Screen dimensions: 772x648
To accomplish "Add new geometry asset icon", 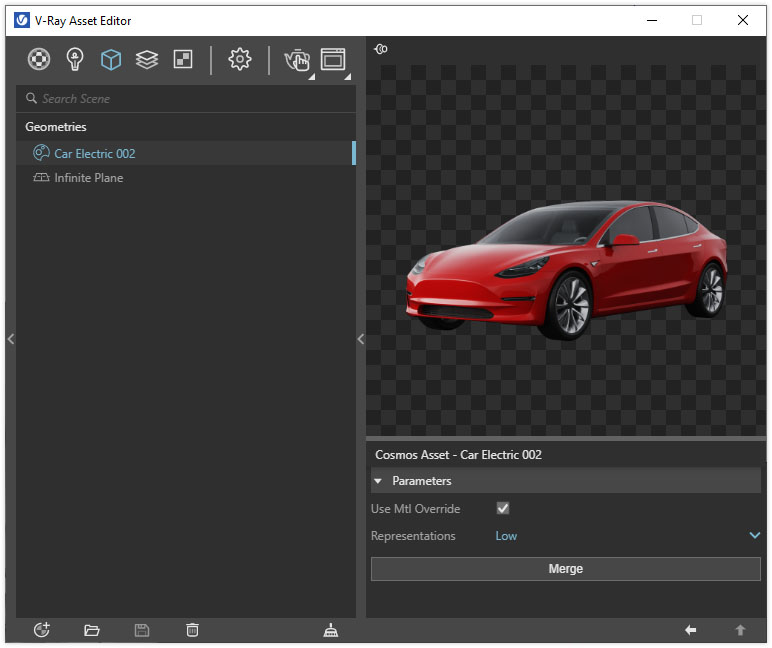I will coord(42,630).
